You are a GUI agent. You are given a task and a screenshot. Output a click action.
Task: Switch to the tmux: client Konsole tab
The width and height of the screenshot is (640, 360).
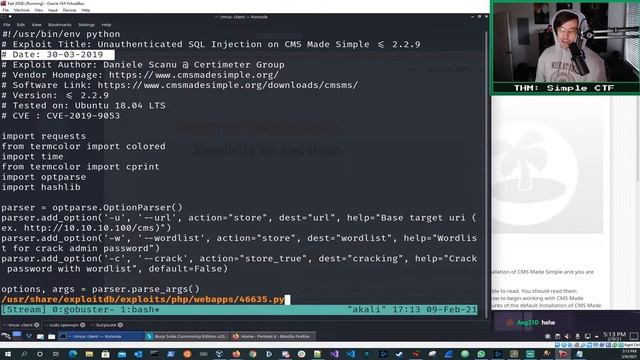click(x=20, y=325)
